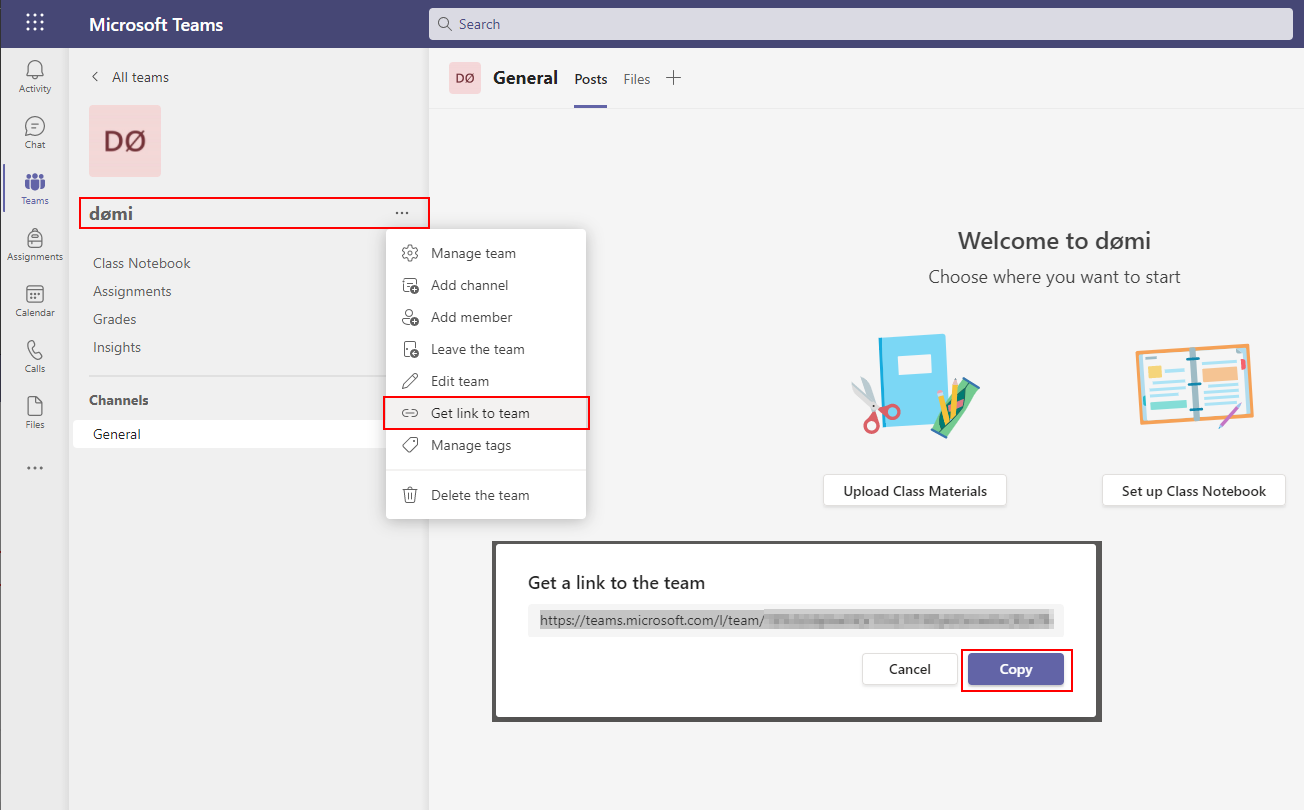
Task: Choose Manage team from context menu
Action: [x=486, y=253]
